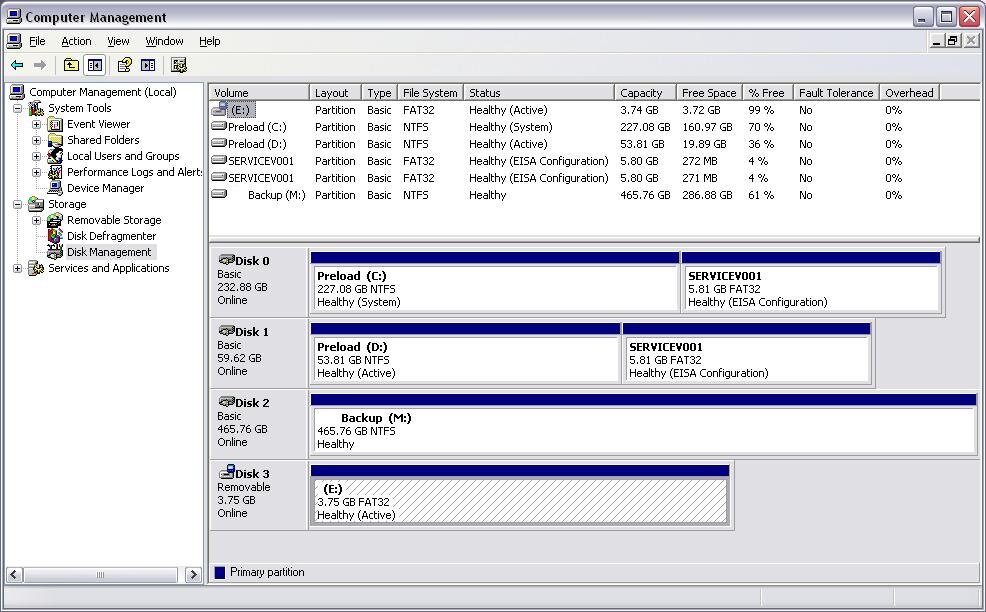Sort volumes by Free Space column header
The width and height of the screenshot is (986, 612).
point(708,93)
